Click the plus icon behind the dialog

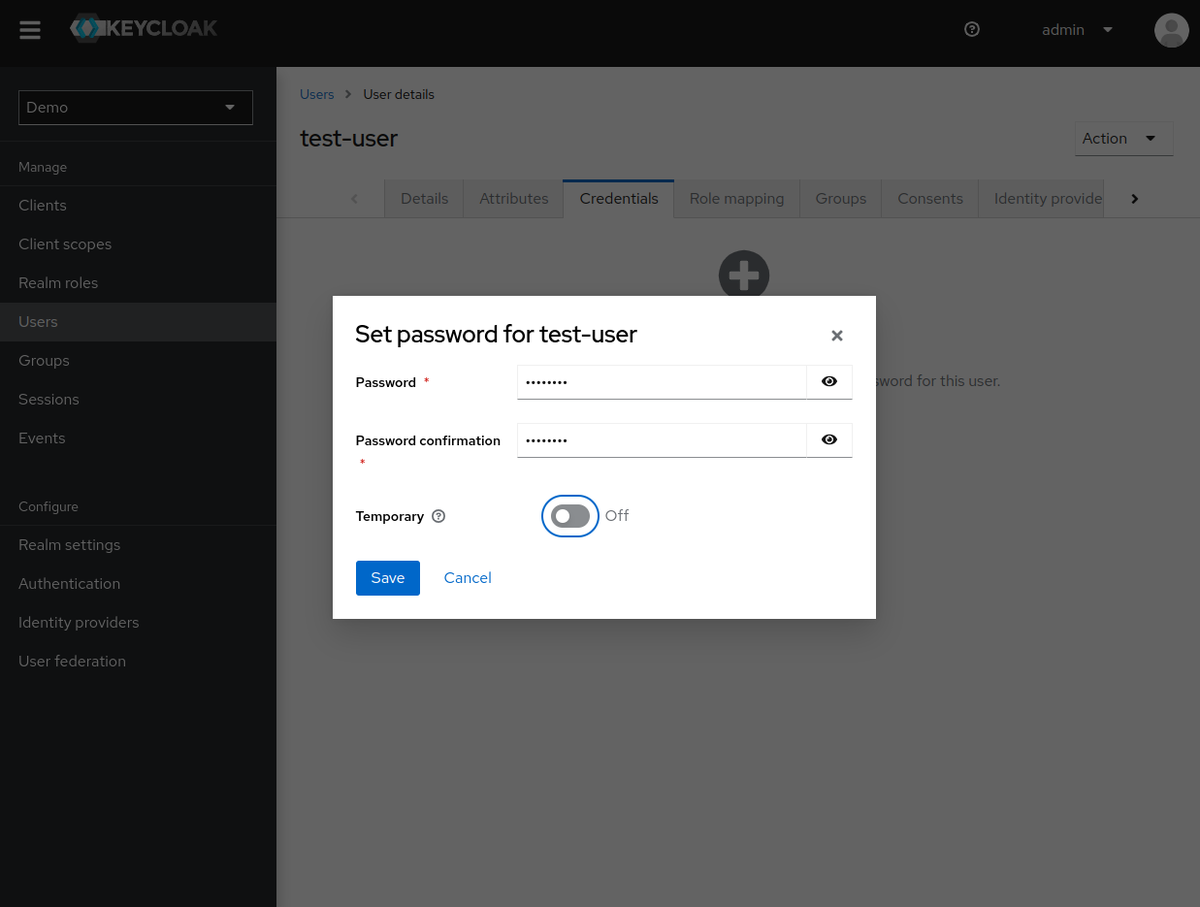click(743, 274)
